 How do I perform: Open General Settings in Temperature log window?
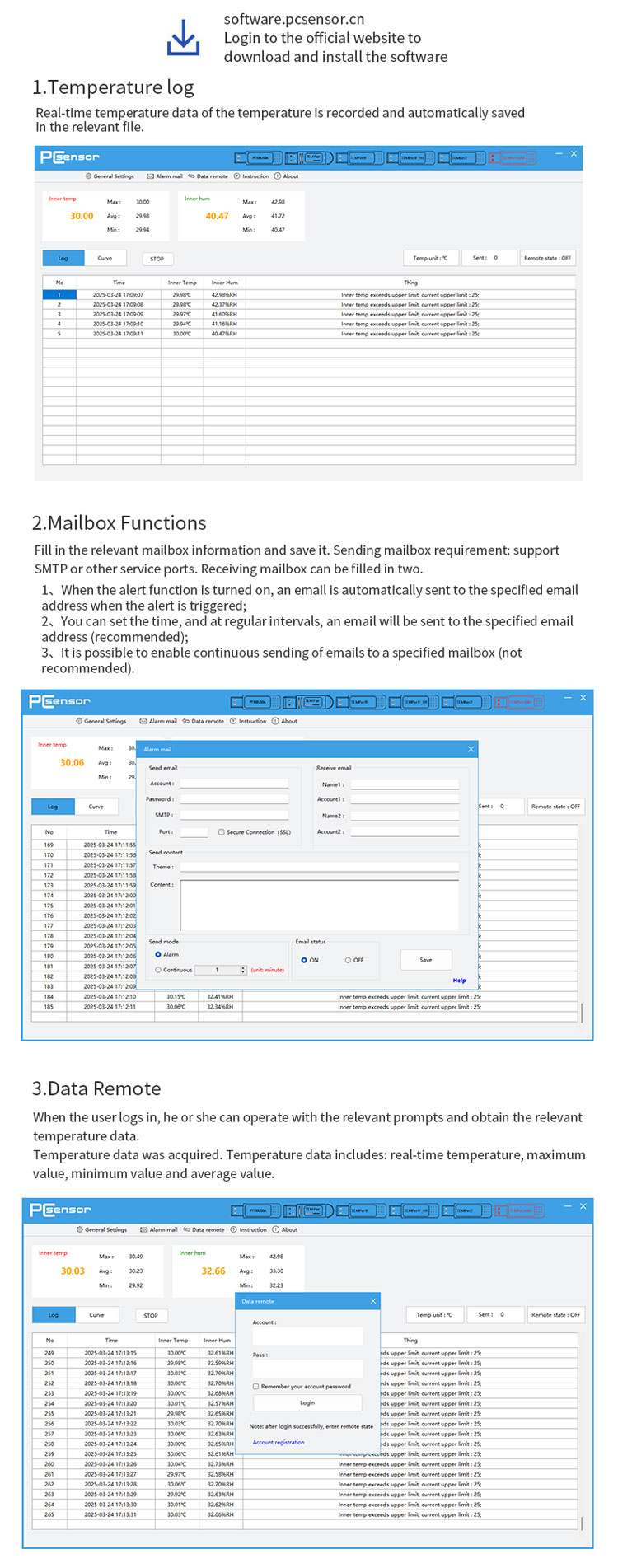[110, 176]
